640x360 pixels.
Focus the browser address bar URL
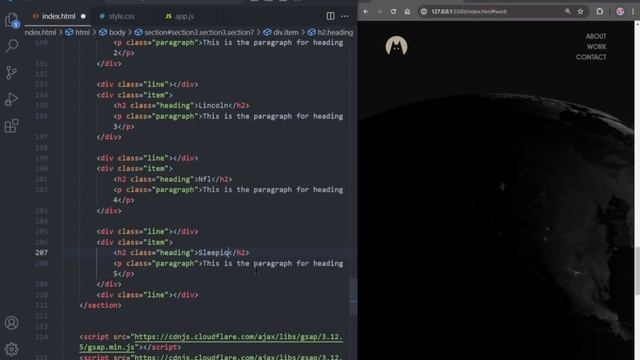(x=469, y=11)
